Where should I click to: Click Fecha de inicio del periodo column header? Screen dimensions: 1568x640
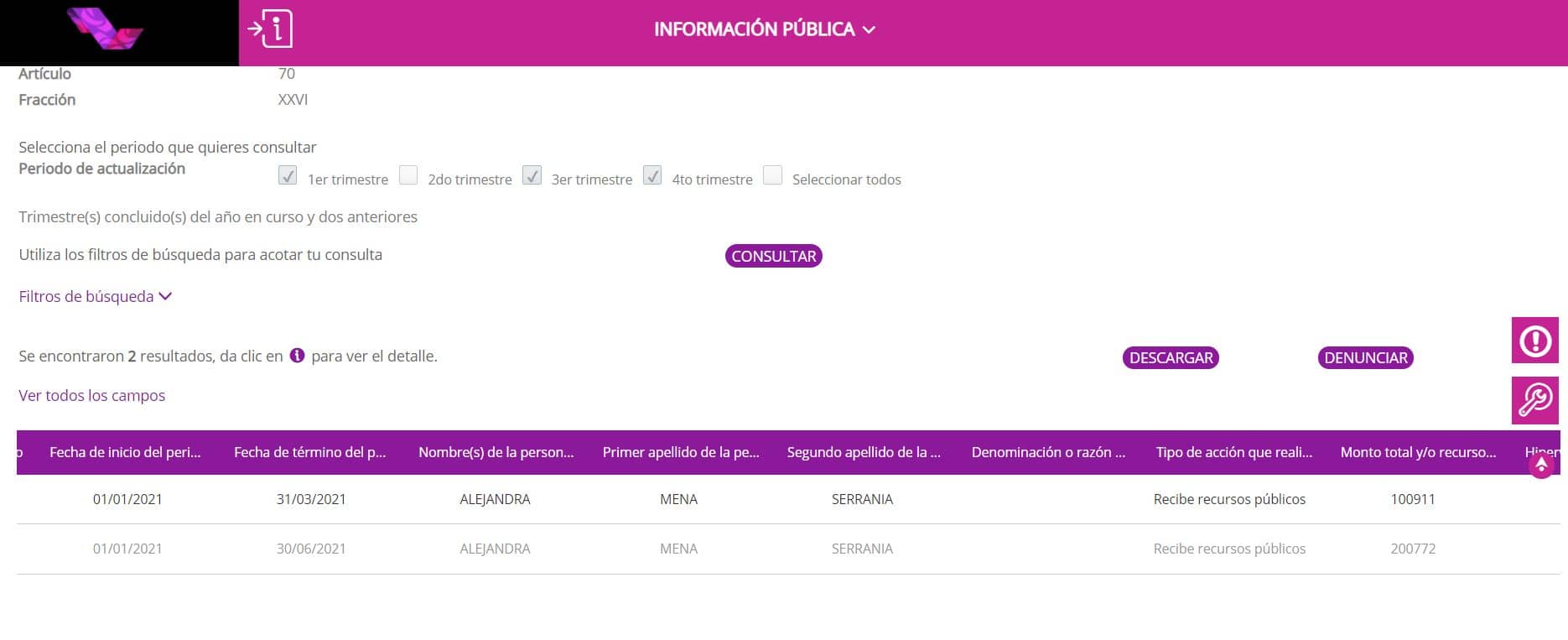point(125,452)
